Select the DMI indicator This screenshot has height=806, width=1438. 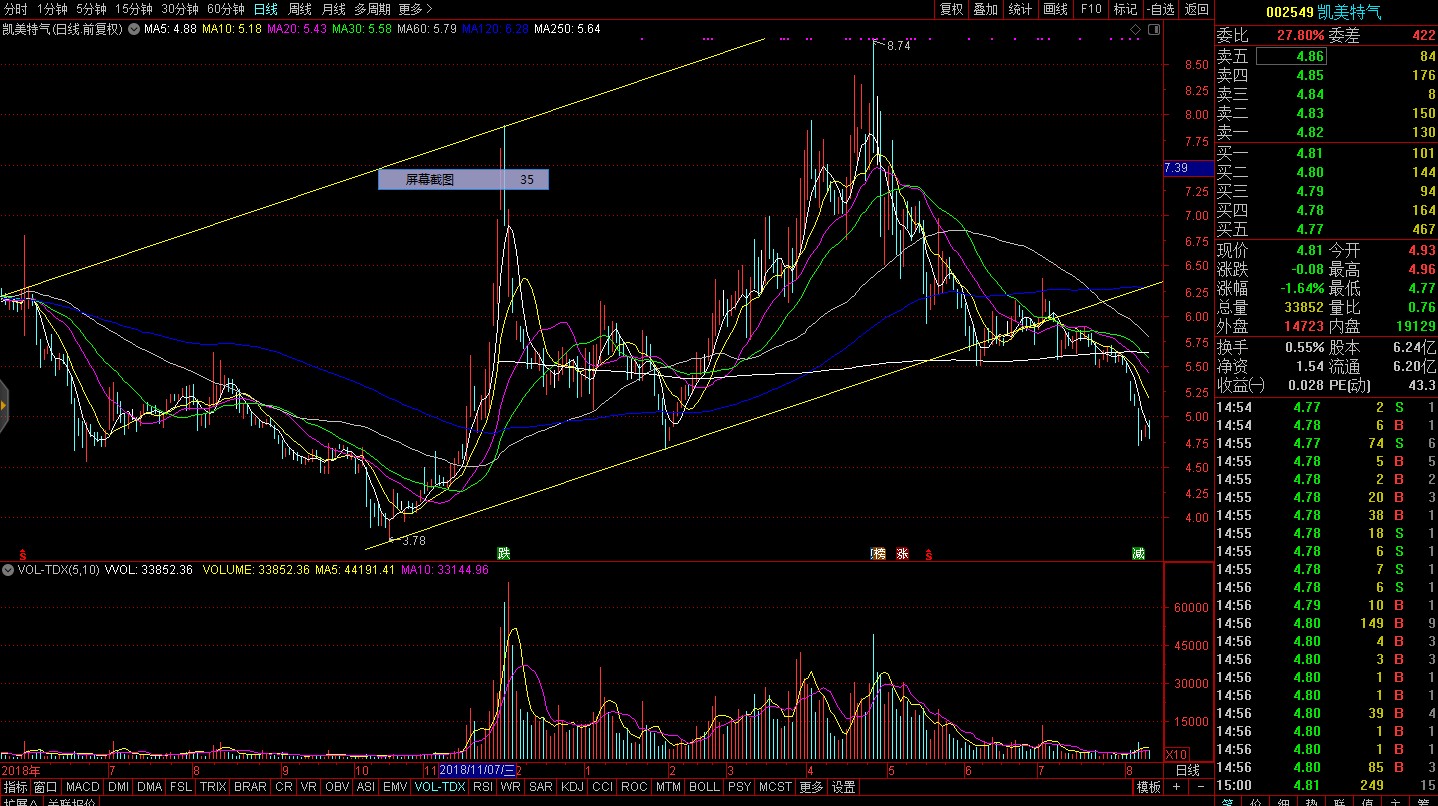[x=118, y=787]
